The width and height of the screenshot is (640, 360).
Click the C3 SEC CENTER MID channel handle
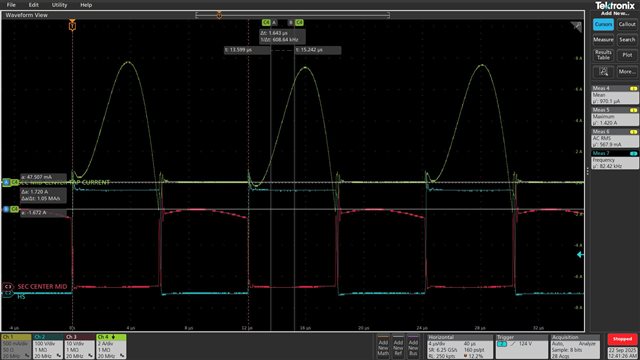tap(8, 287)
